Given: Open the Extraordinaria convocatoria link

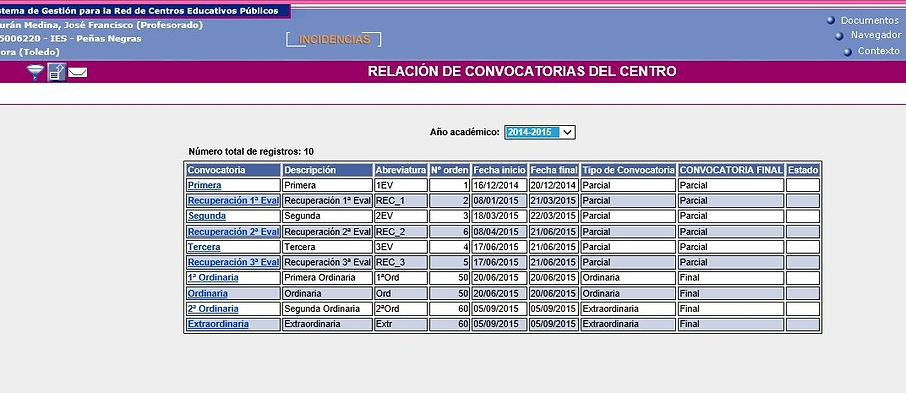Looking at the screenshot, I should (218, 324).
